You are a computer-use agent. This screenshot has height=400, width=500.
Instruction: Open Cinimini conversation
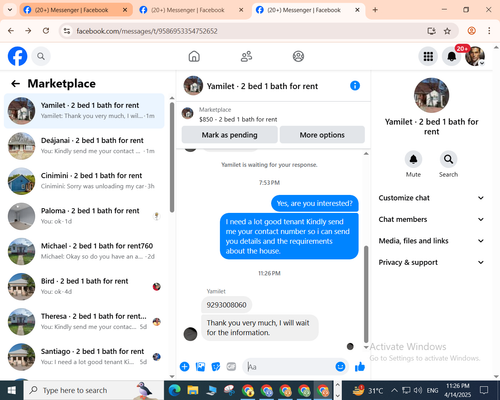84,181
